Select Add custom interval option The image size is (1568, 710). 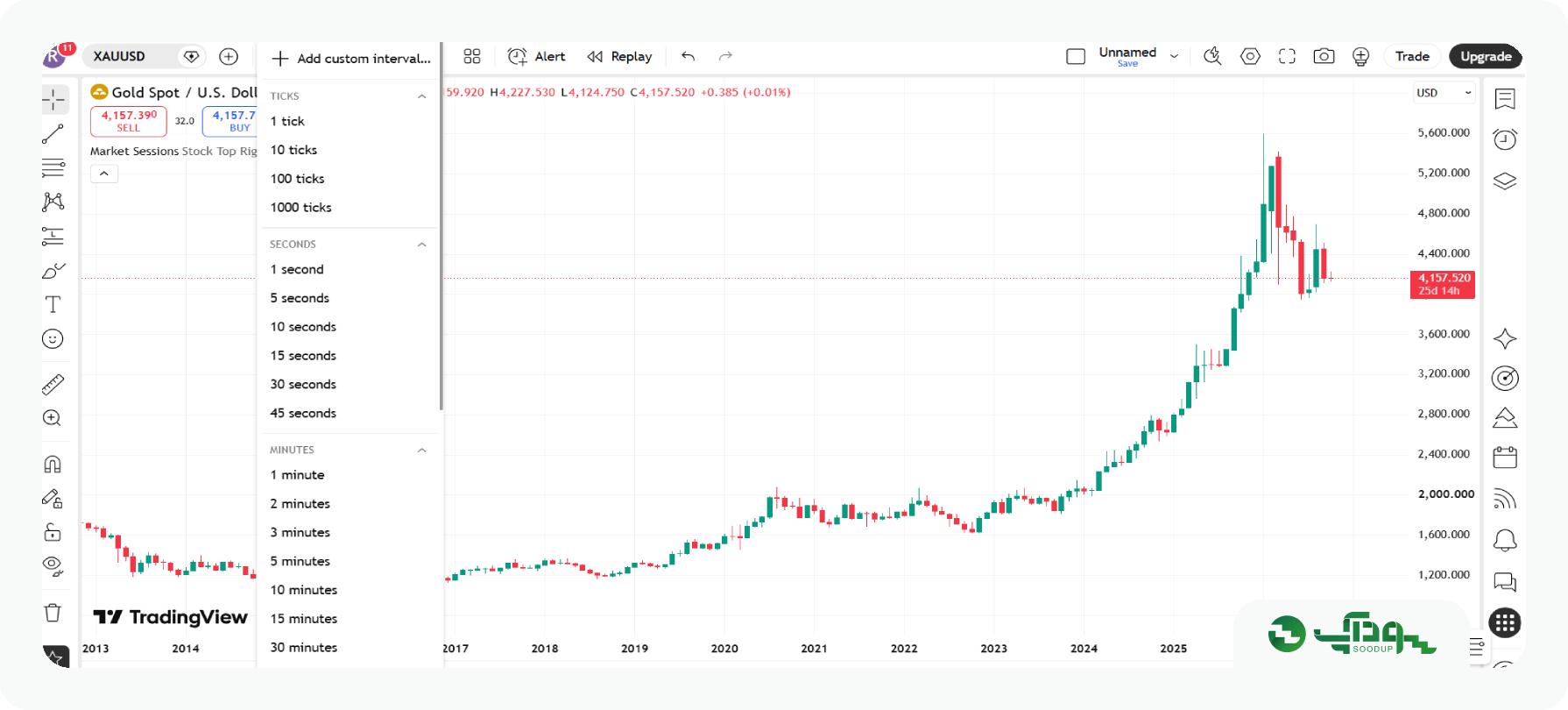(350, 59)
